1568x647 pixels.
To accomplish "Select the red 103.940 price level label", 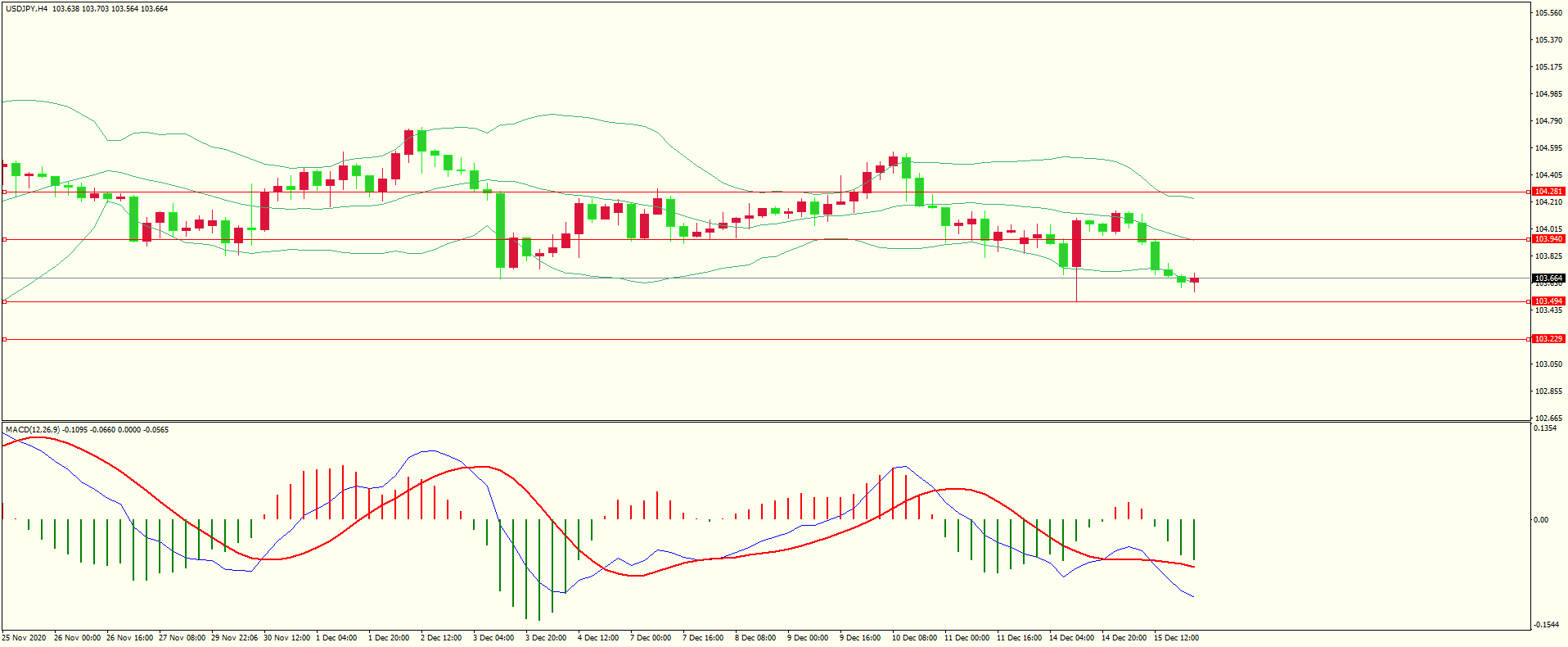I will pos(1548,239).
